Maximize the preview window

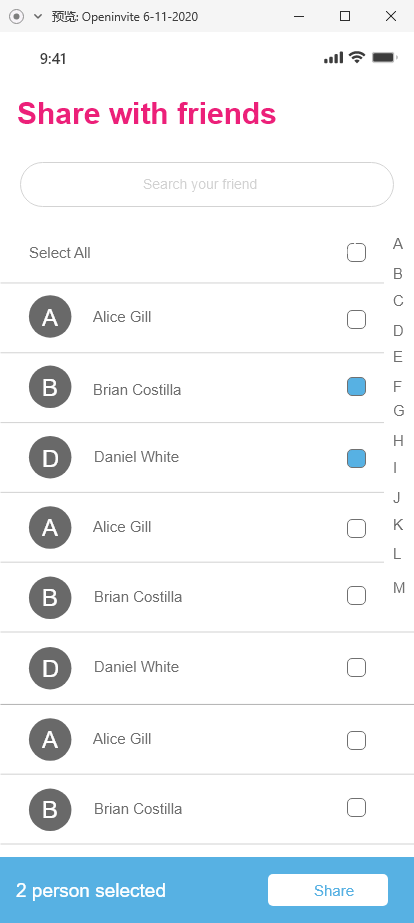(x=345, y=16)
